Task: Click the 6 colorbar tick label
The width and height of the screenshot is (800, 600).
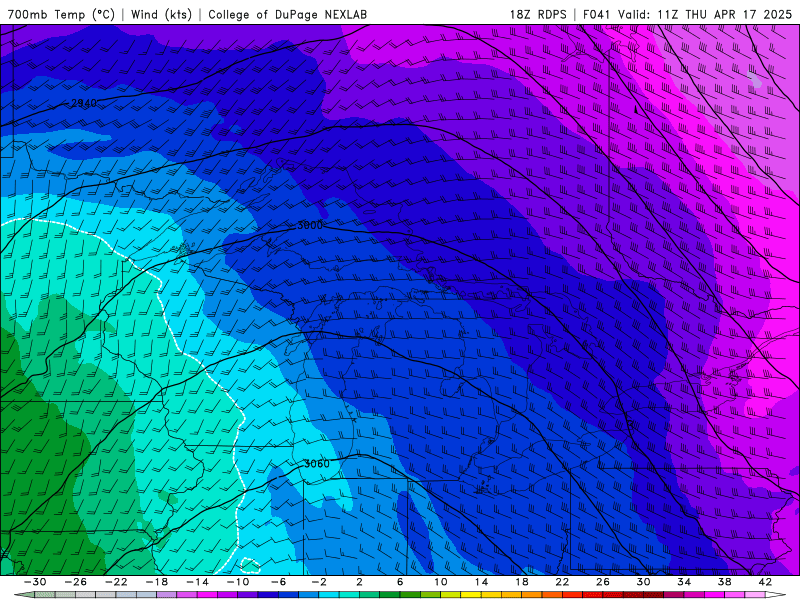Action: click(400, 582)
